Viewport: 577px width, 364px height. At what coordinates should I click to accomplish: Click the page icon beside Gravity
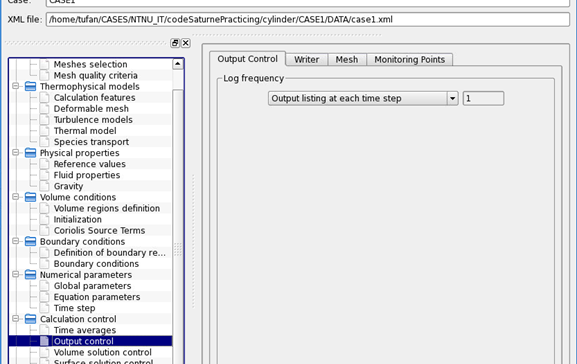[44, 186]
